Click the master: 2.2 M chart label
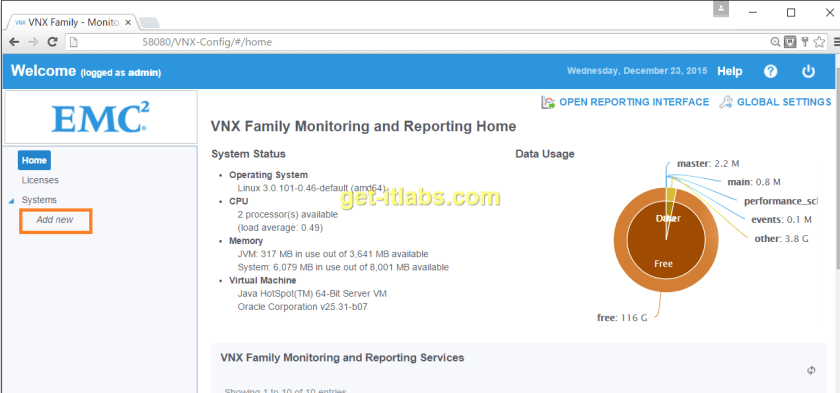Image resolution: width=840 pixels, height=393 pixels. point(708,163)
